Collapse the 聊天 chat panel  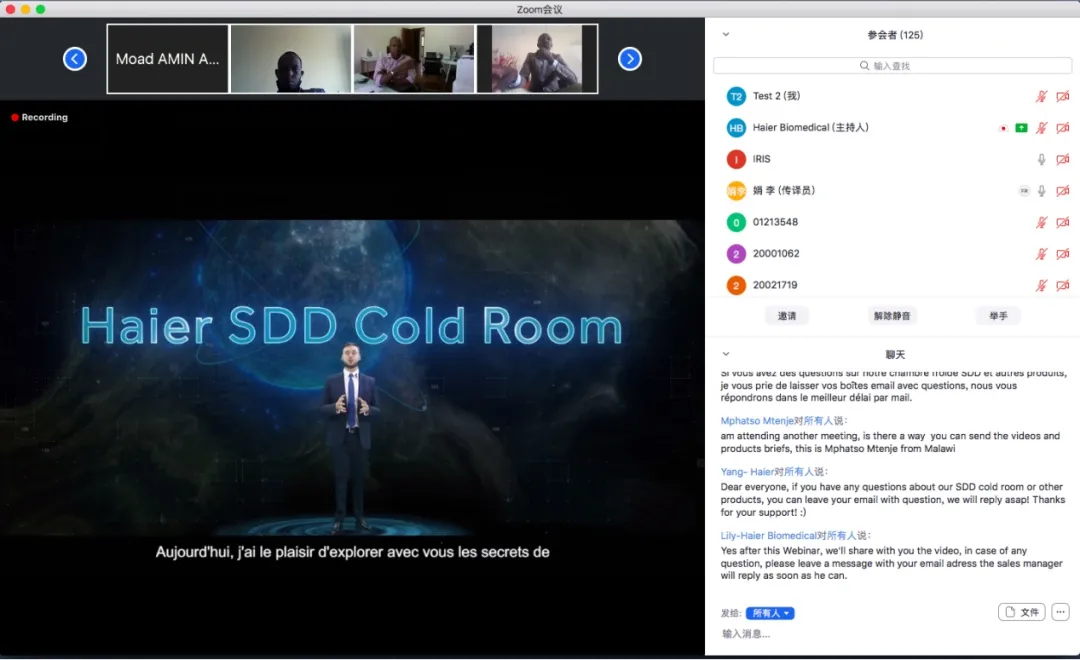pyautogui.click(x=725, y=353)
